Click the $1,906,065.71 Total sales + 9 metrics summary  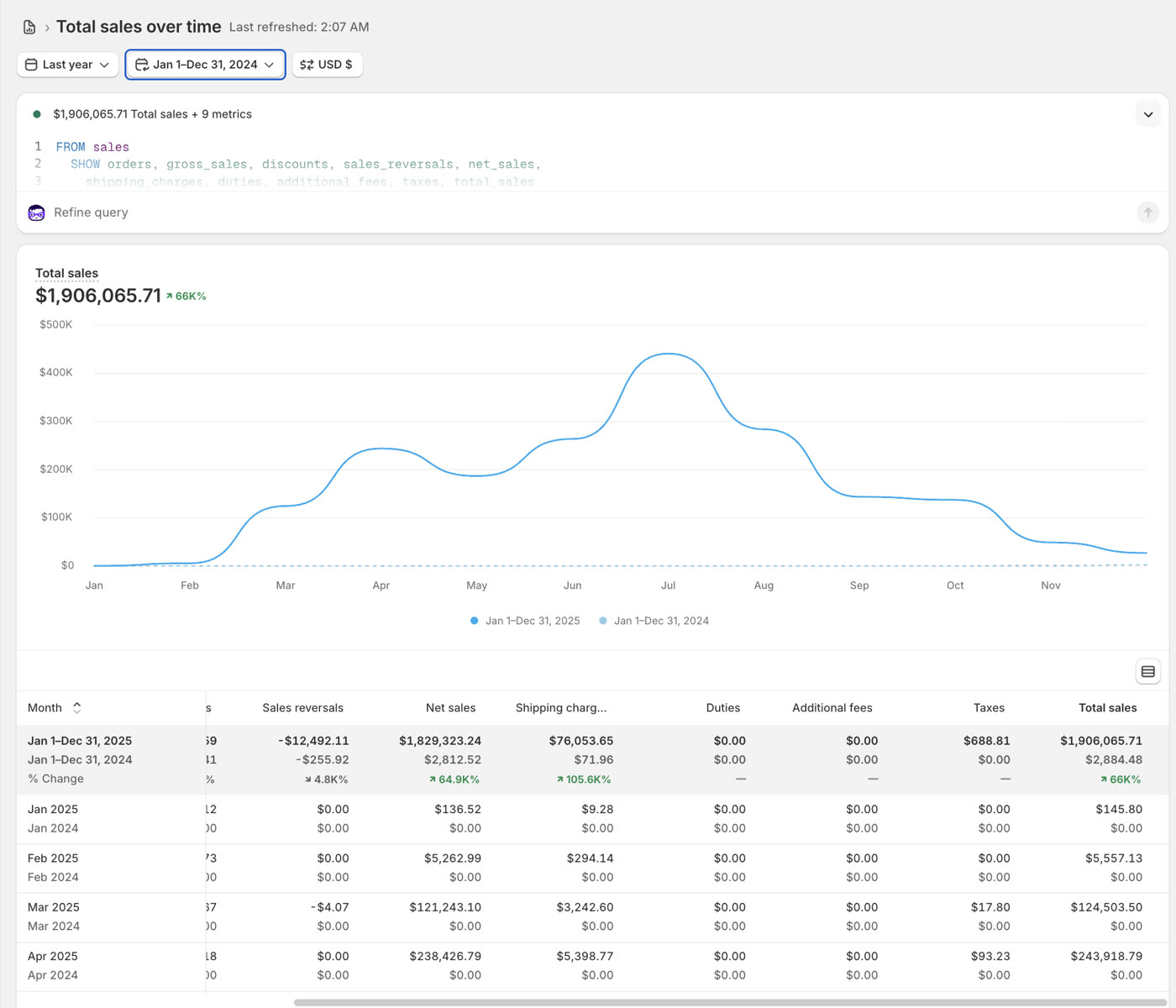[x=152, y=114]
